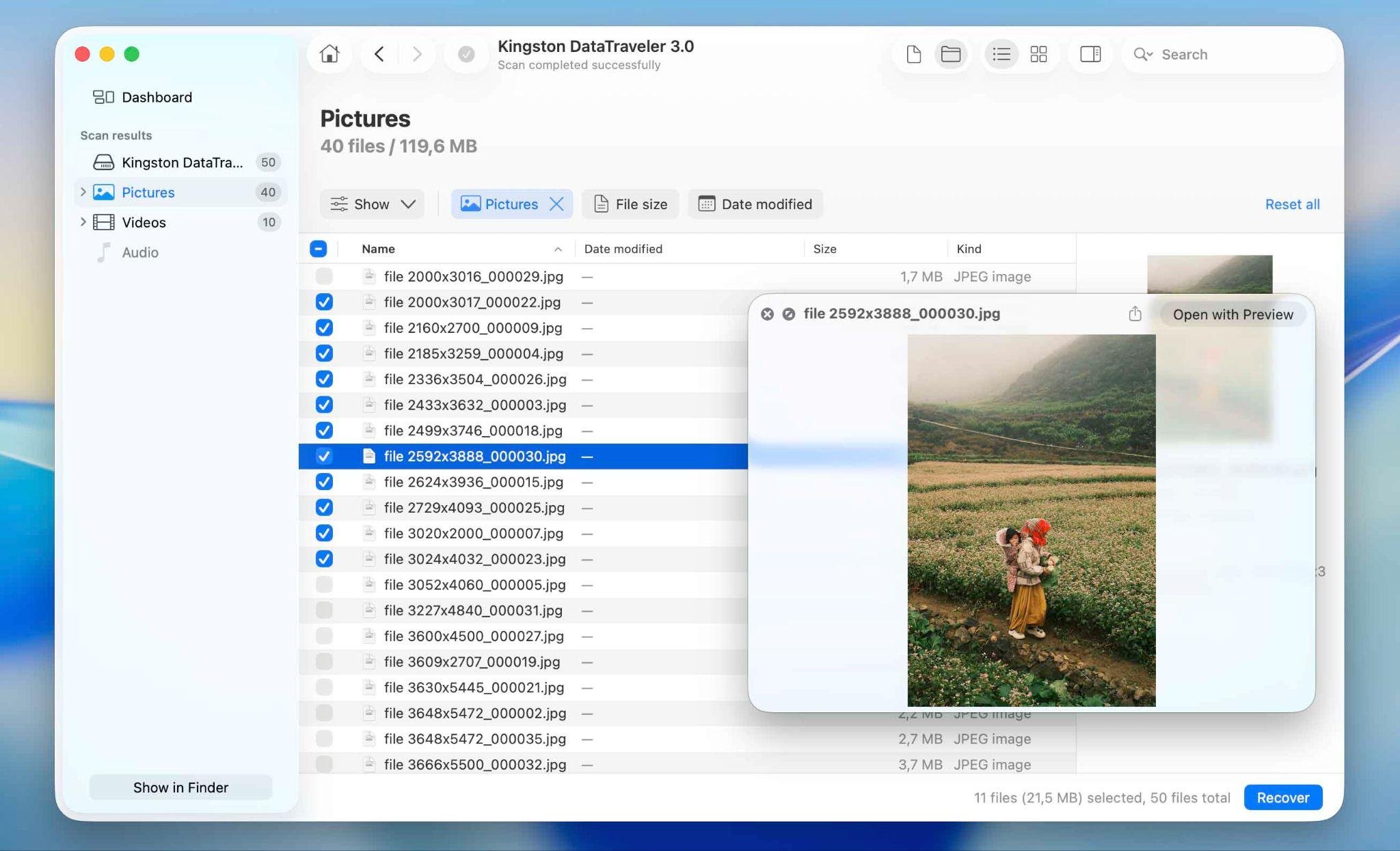Close the quick look preview popup
The height and width of the screenshot is (851, 1400).
767,314
